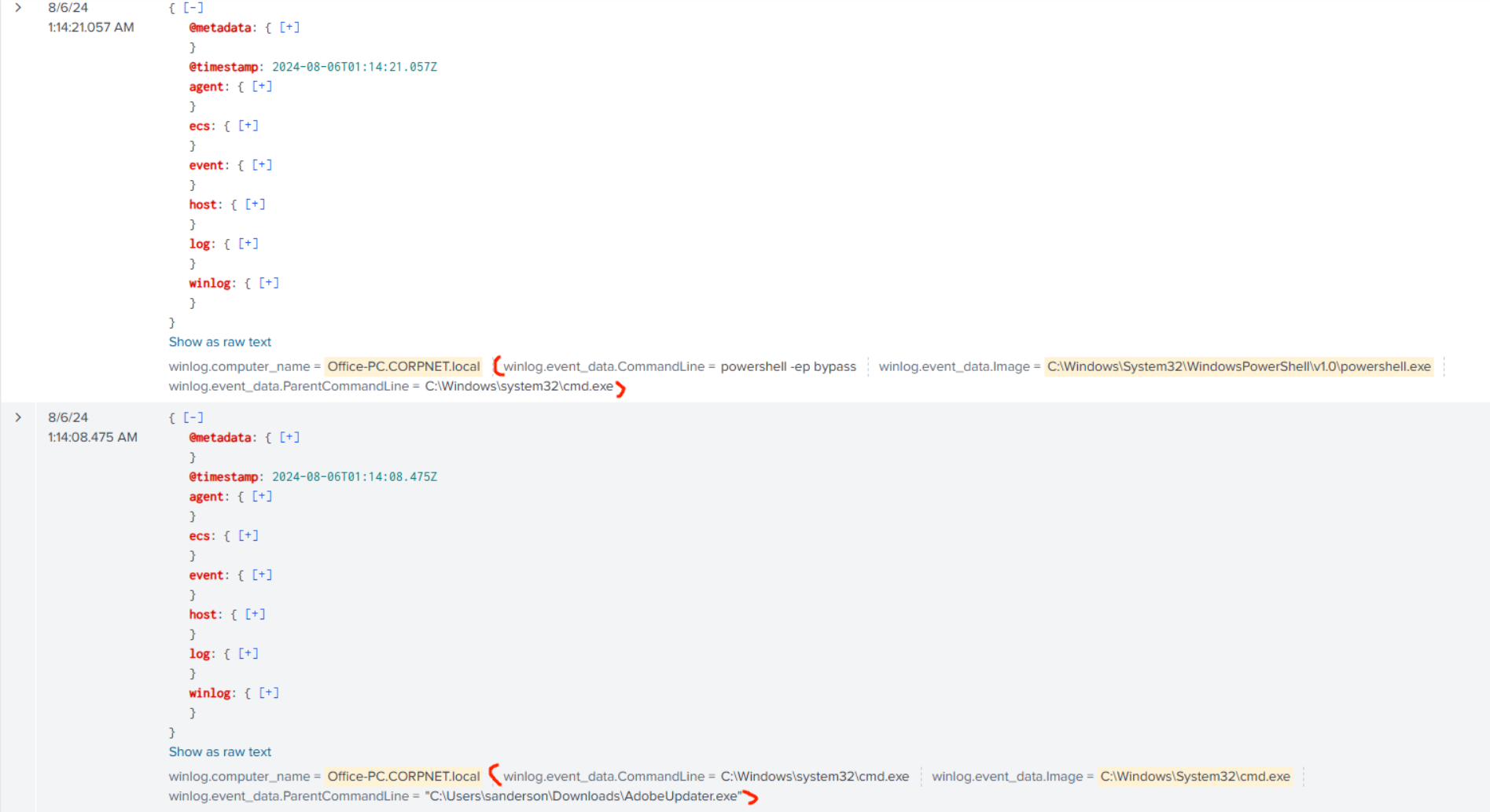This screenshot has width=1490, height=812.
Task: Expand event field in the 1:14:08.475 event
Action: pos(262,575)
